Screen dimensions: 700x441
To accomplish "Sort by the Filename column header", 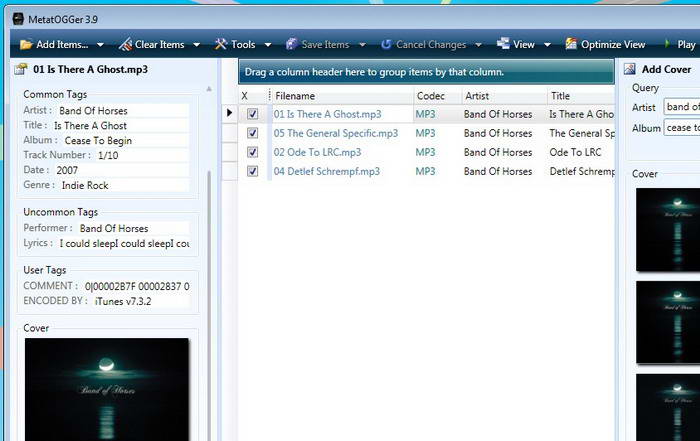I will (342, 96).
